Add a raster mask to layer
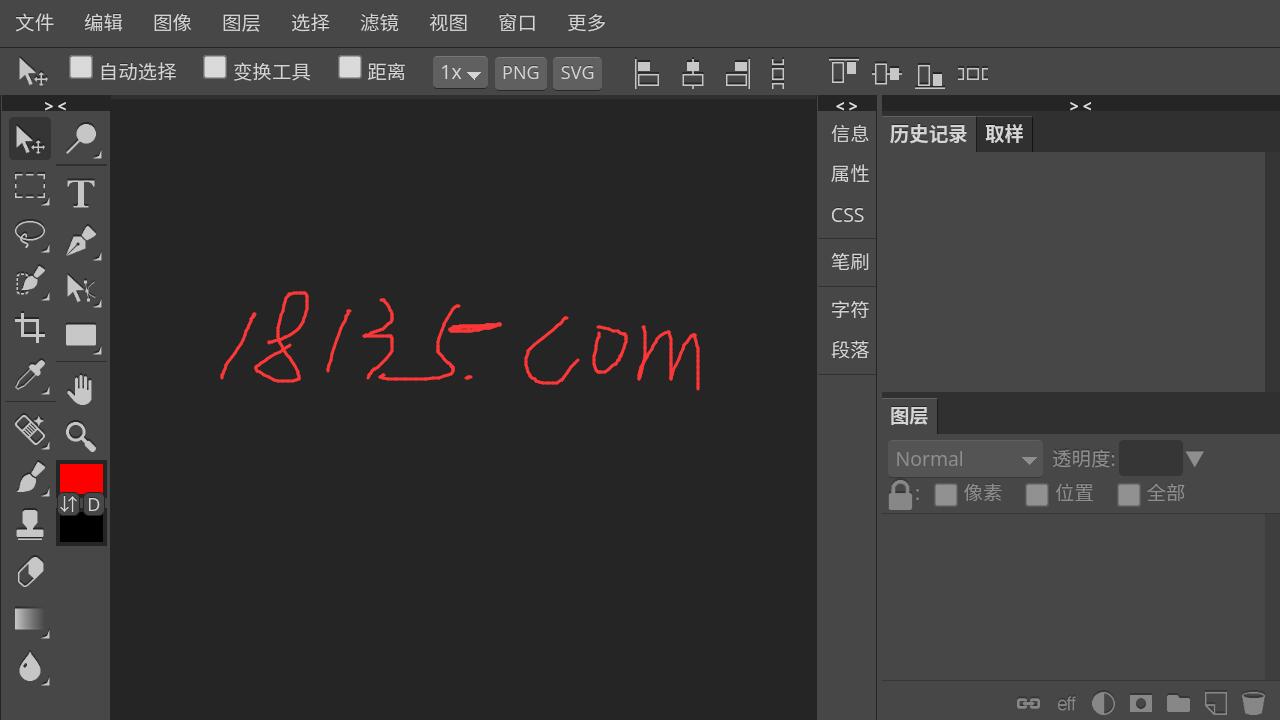 [x=1141, y=704]
